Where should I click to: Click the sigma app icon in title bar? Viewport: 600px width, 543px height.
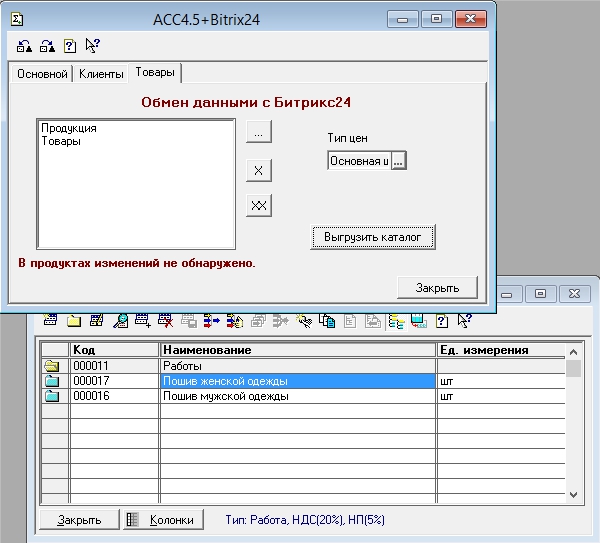pos(17,19)
